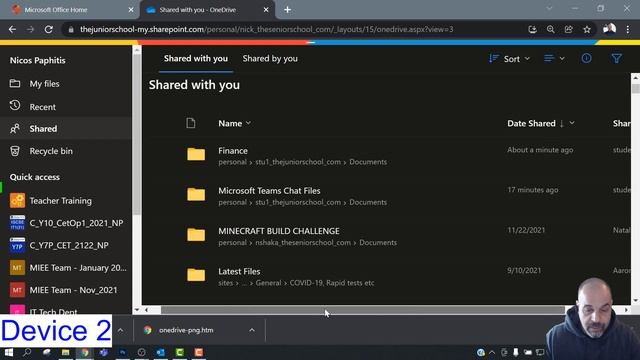Open C_Y10_CetOp1_2021_NP quick access item

point(76,223)
